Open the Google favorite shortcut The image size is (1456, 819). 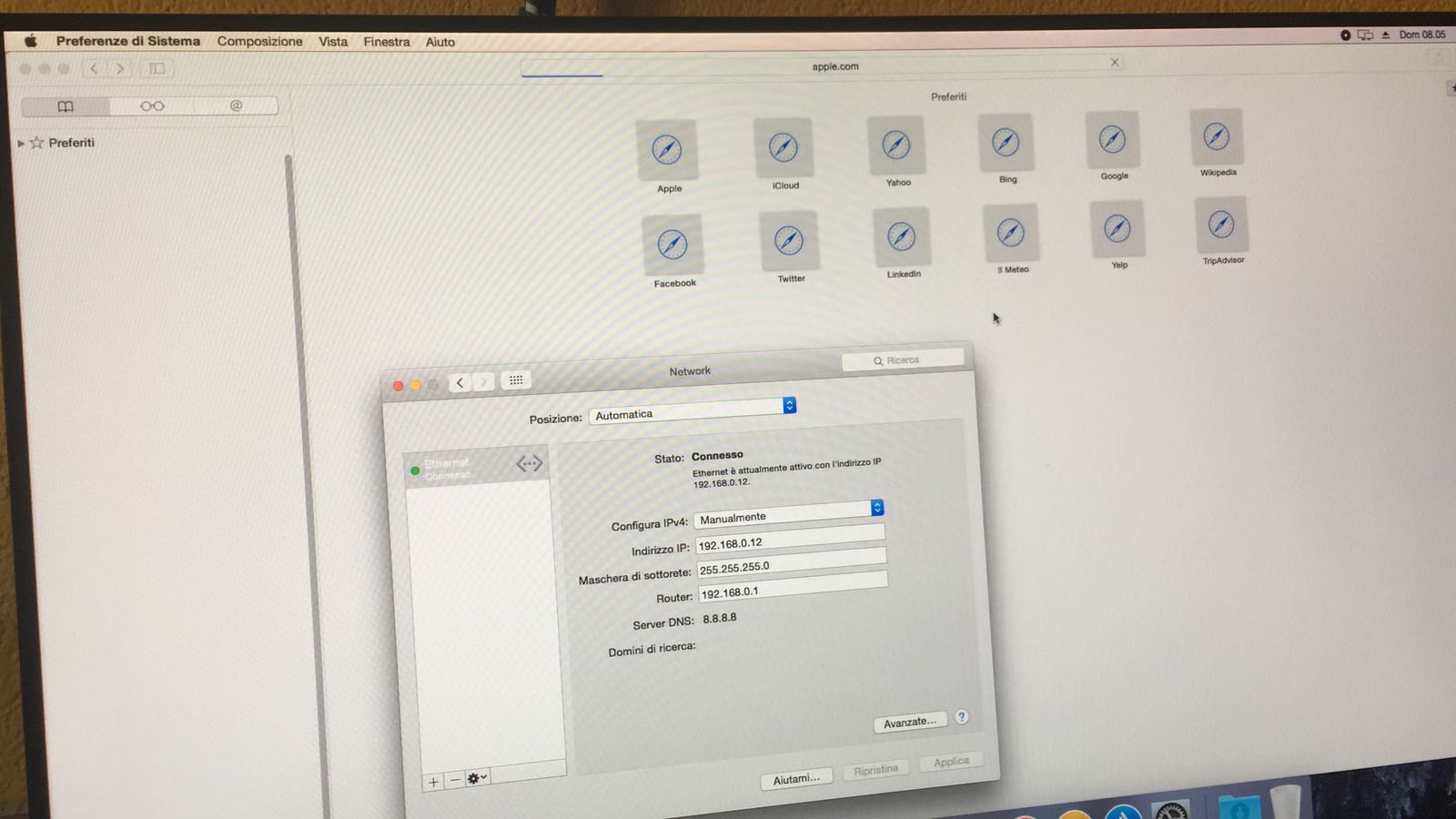[x=1112, y=139]
